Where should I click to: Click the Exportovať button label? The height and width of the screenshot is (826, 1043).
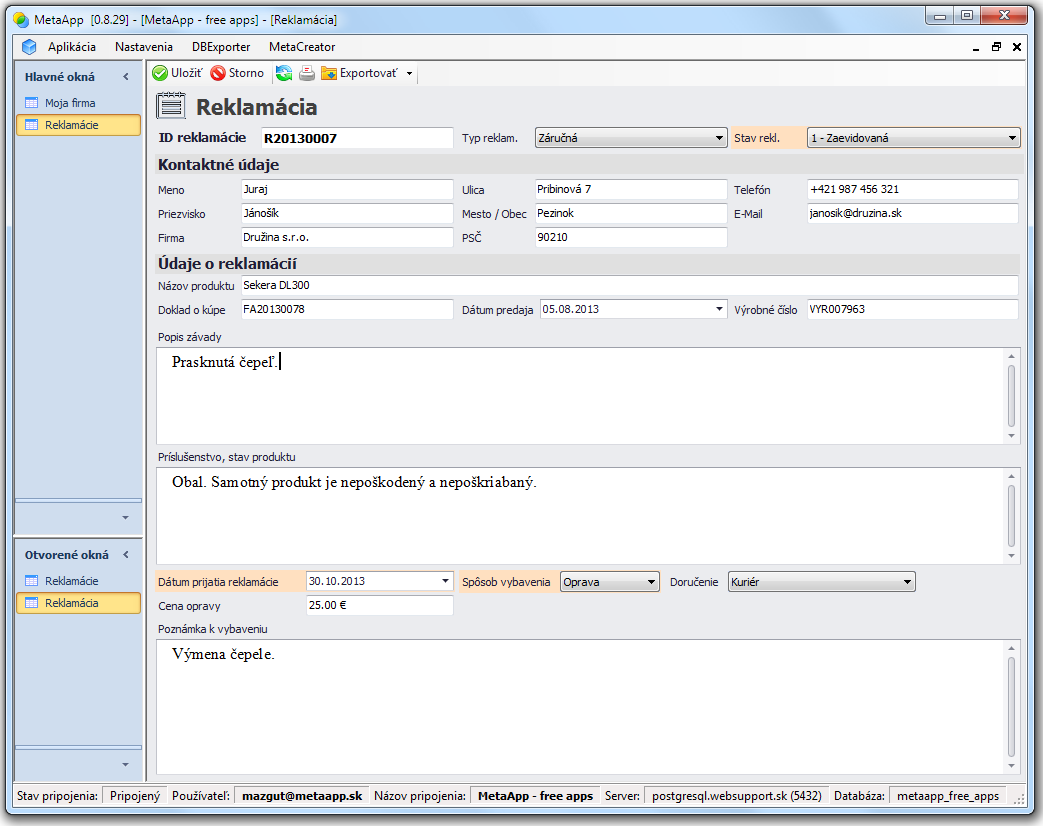369,73
